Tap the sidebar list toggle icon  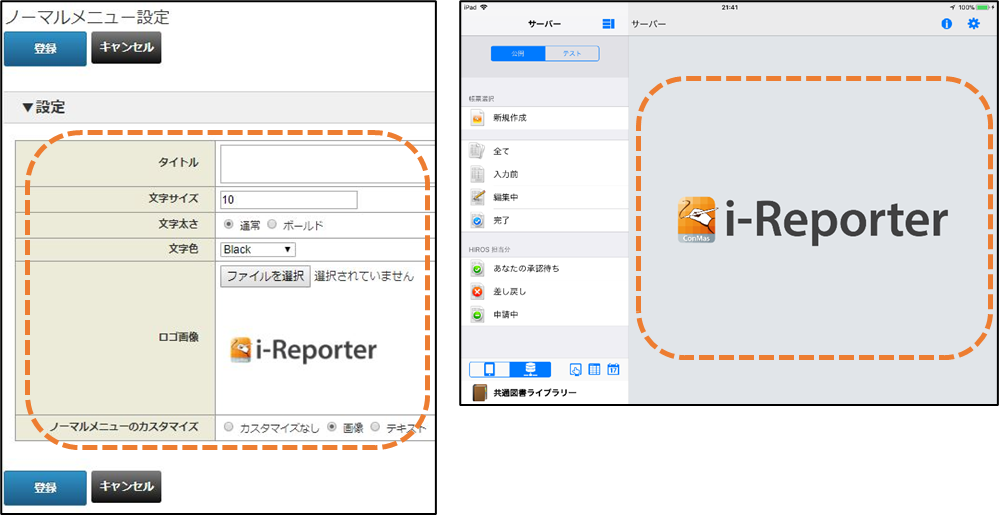[608, 23]
